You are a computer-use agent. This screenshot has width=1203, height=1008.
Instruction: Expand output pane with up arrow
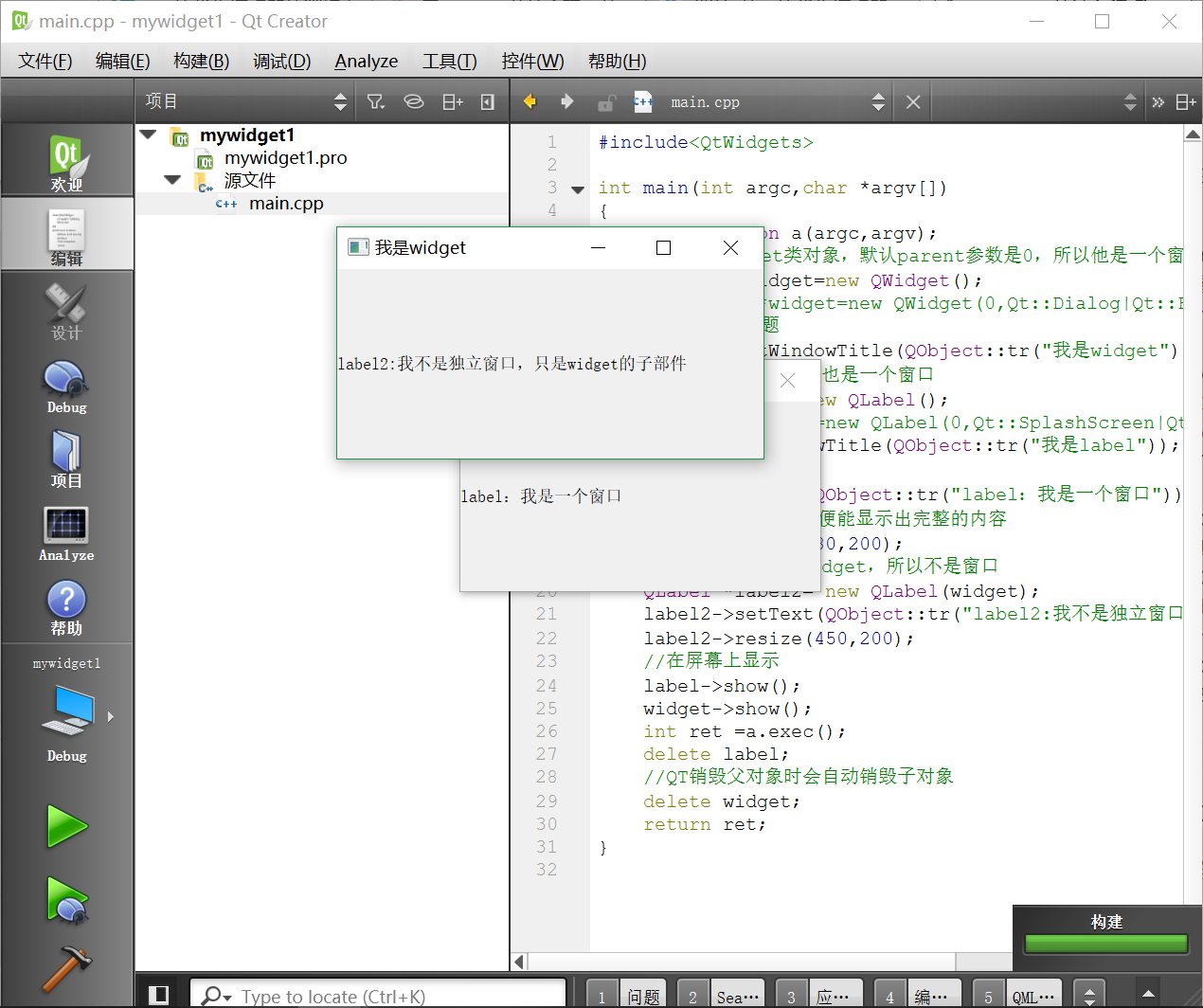point(1148,995)
